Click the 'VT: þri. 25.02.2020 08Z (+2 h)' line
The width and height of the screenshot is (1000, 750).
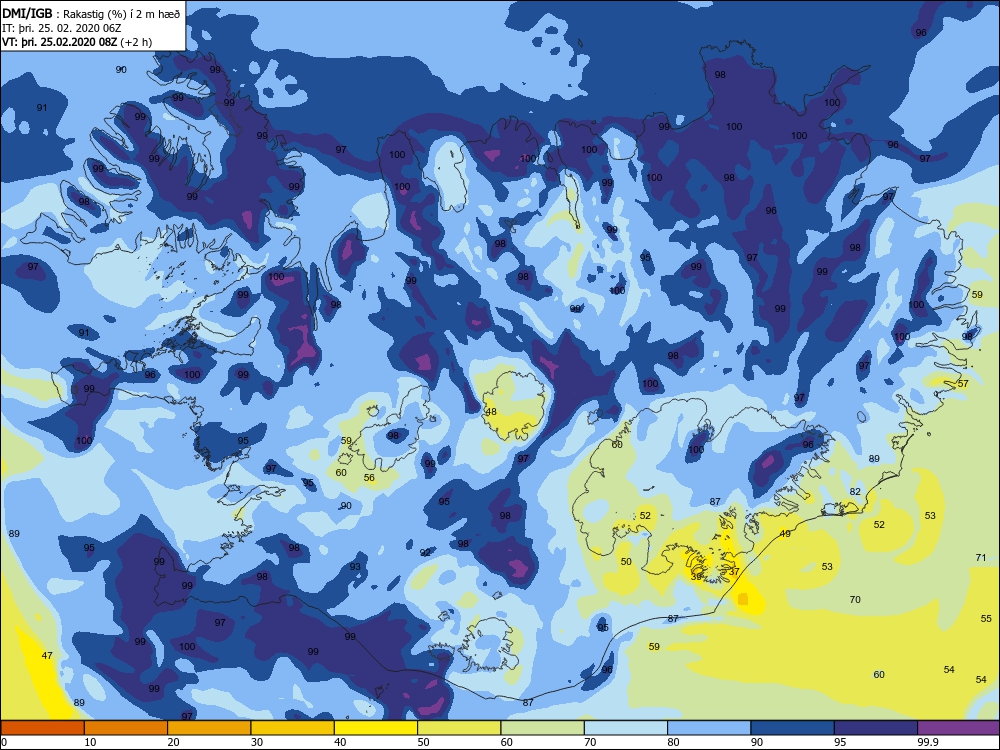point(77,42)
